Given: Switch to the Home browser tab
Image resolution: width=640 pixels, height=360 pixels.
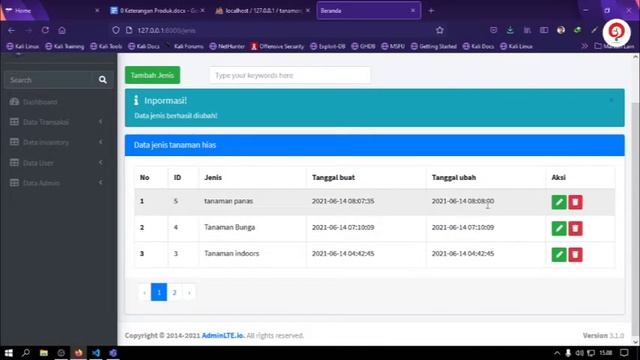Looking at the screenshot, I should (x=51, y=11).
